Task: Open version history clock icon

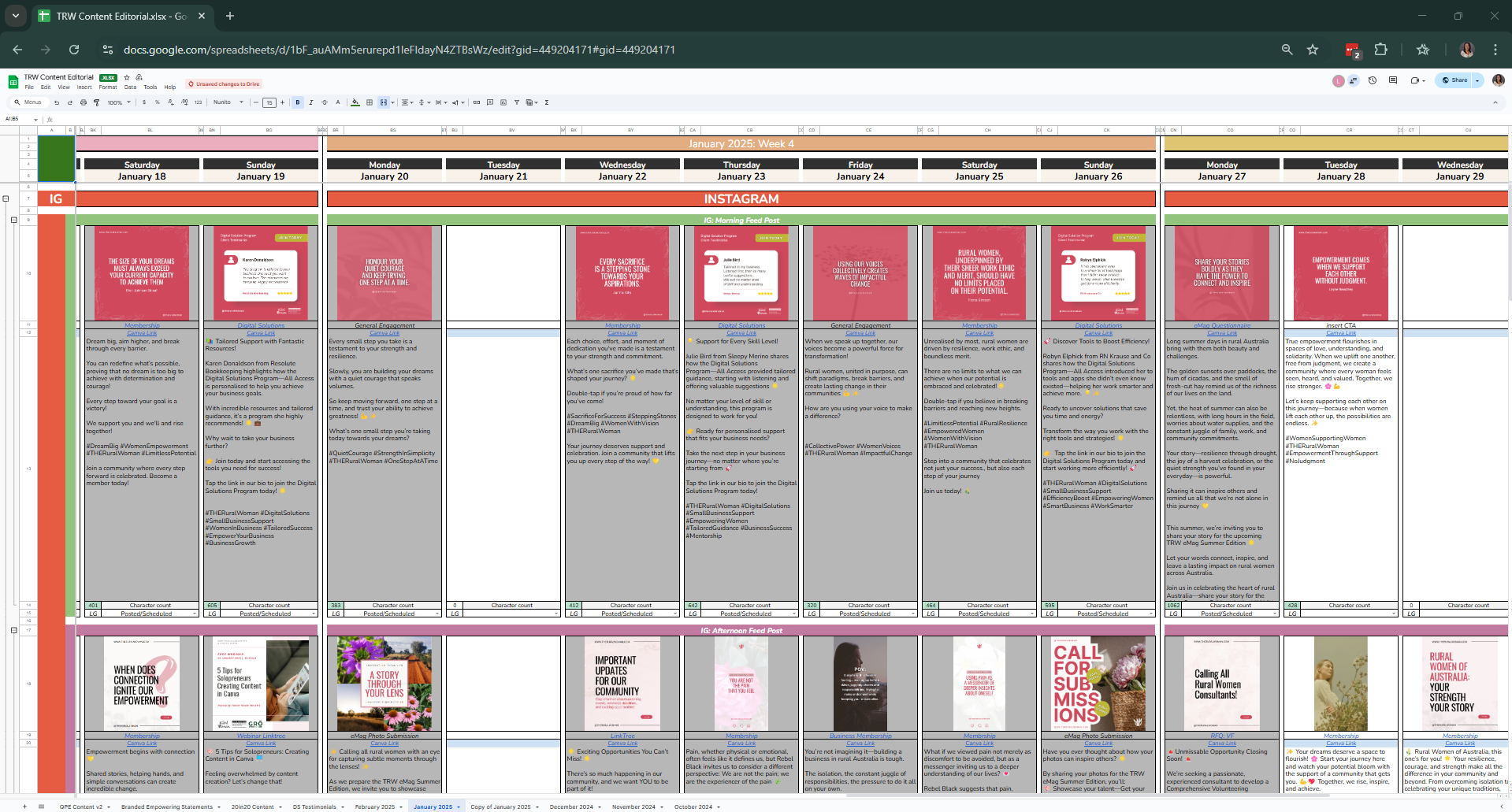Action: coord(1373,80)
